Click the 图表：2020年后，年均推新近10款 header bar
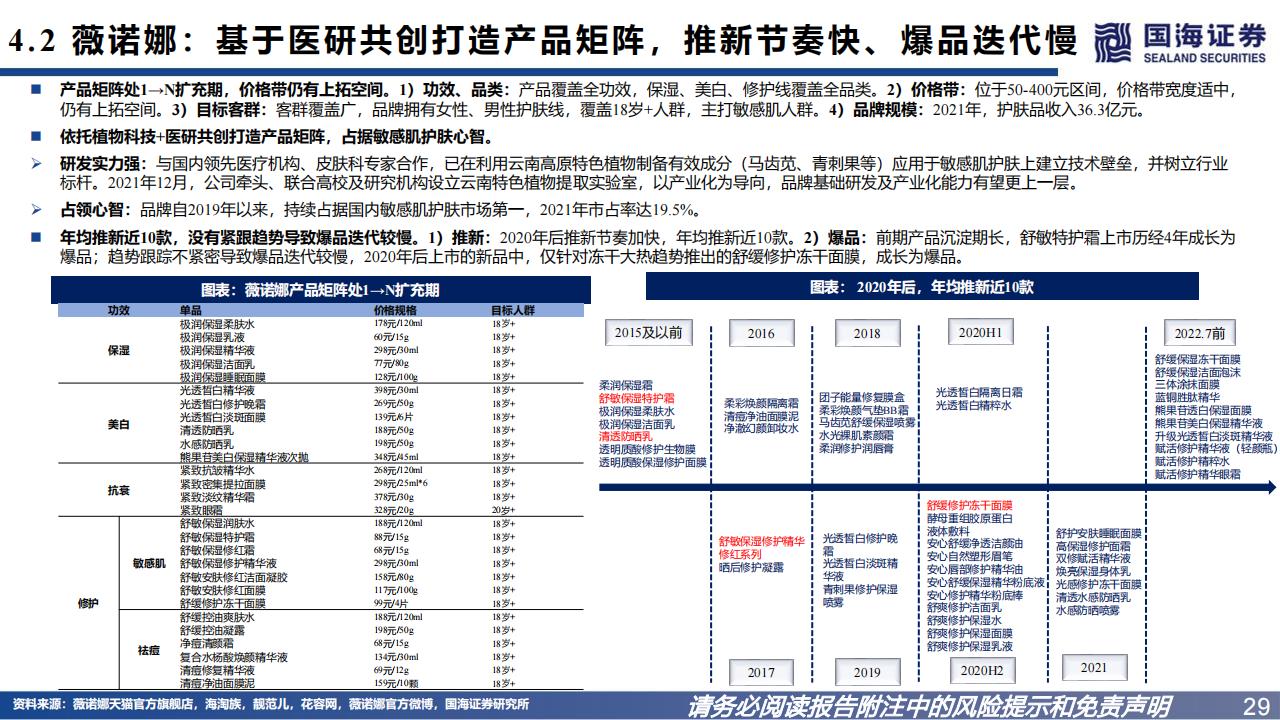Image resolution: width=1280 pixels, height=720 pixels. tap(919, 287)
